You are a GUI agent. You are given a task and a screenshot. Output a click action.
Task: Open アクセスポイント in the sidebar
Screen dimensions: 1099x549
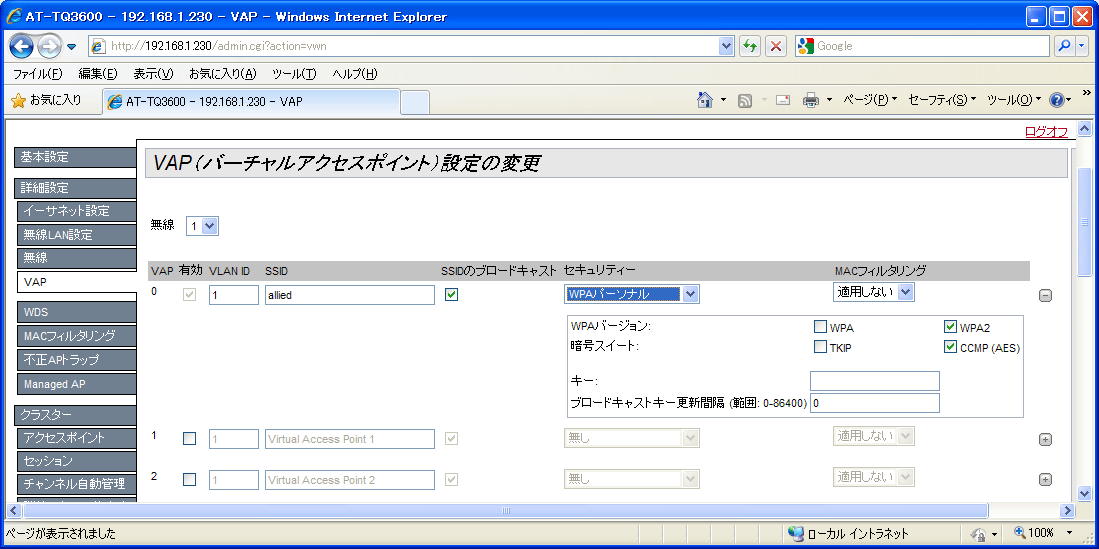(x=76, y=438)
